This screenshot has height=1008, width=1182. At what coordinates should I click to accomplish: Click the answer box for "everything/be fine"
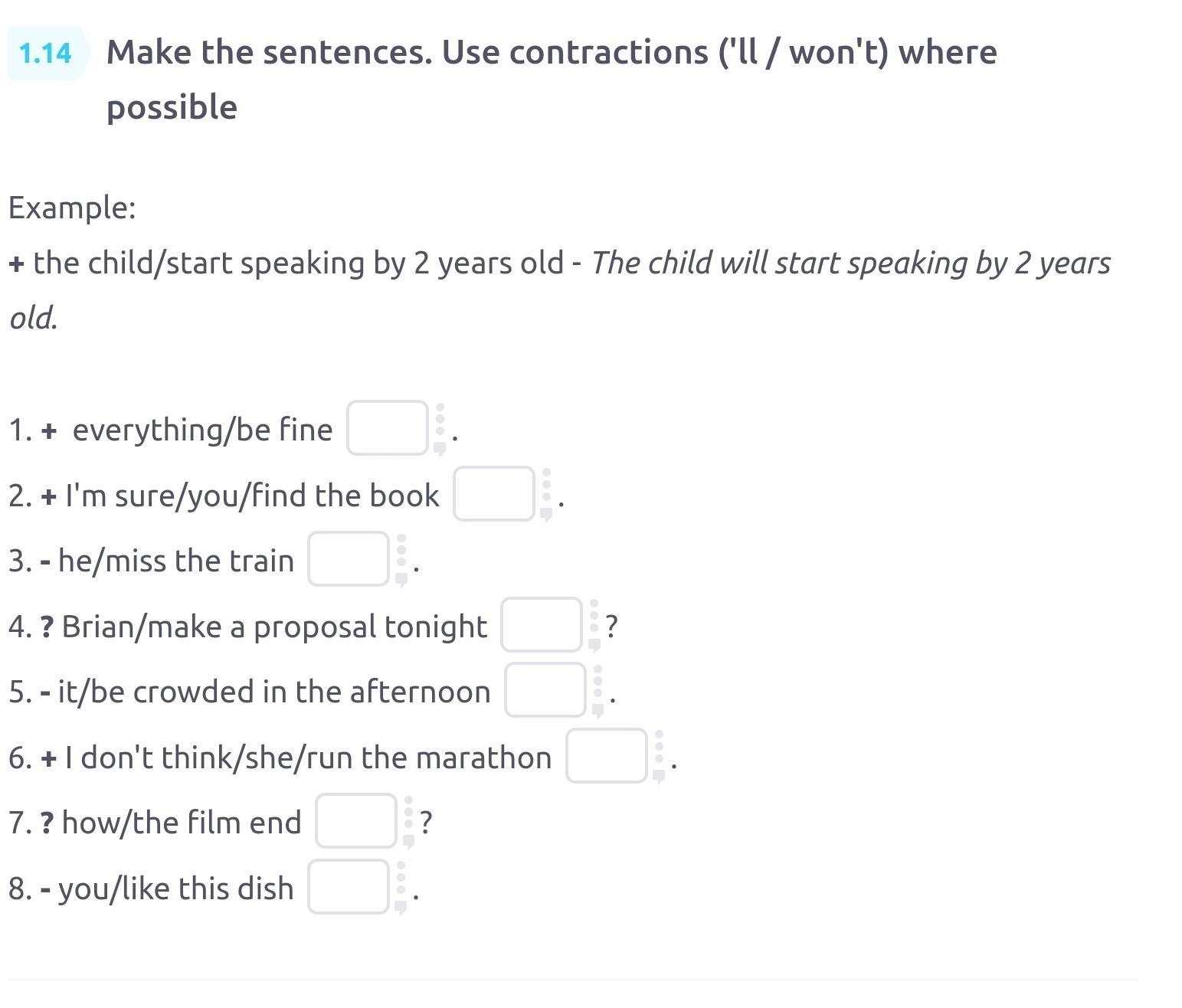(388, 428)
